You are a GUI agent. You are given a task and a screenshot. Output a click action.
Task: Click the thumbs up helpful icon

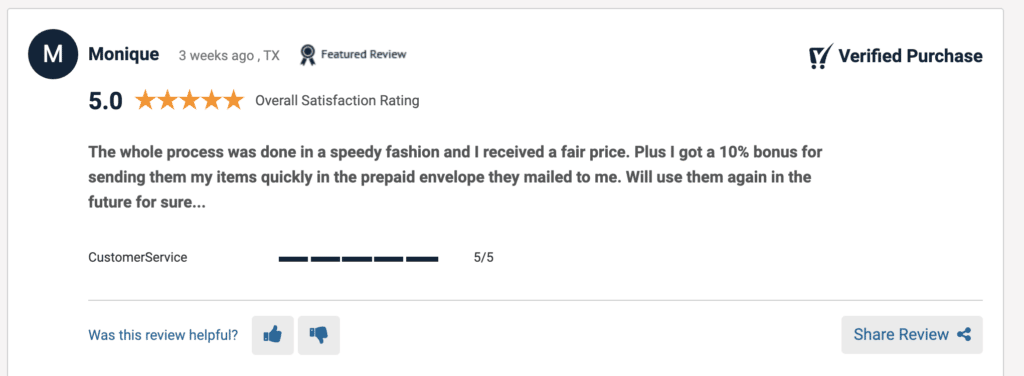click(272, 335)
